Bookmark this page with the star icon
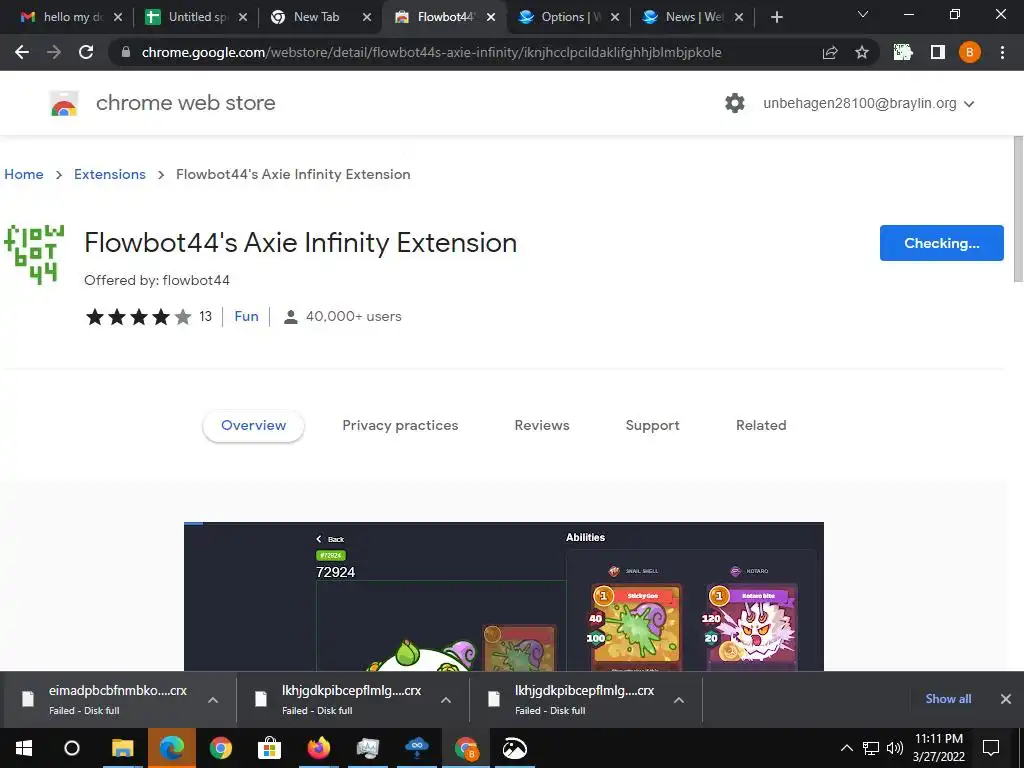 862,52
